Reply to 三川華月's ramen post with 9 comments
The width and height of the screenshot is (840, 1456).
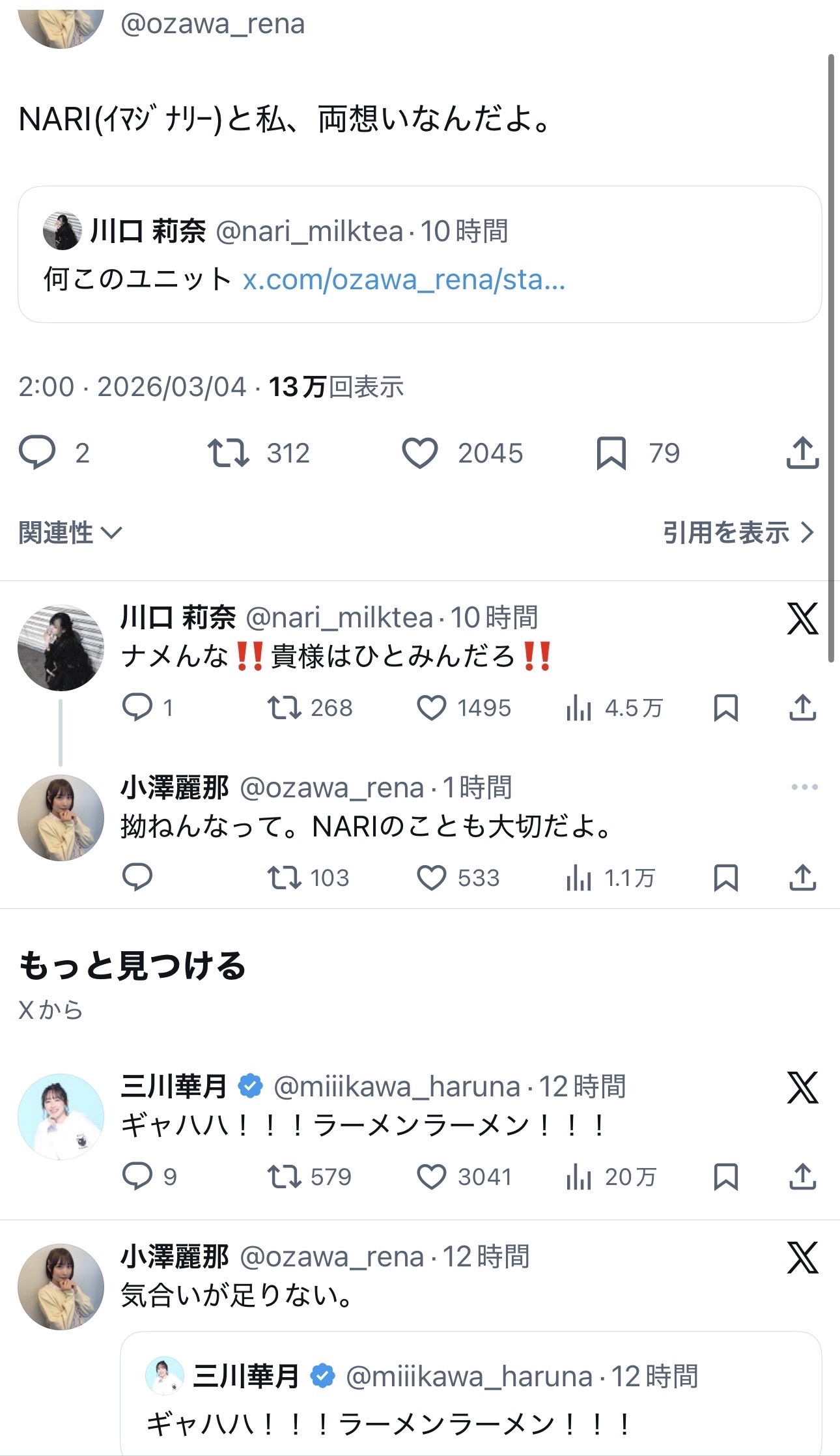(137, 1177)
